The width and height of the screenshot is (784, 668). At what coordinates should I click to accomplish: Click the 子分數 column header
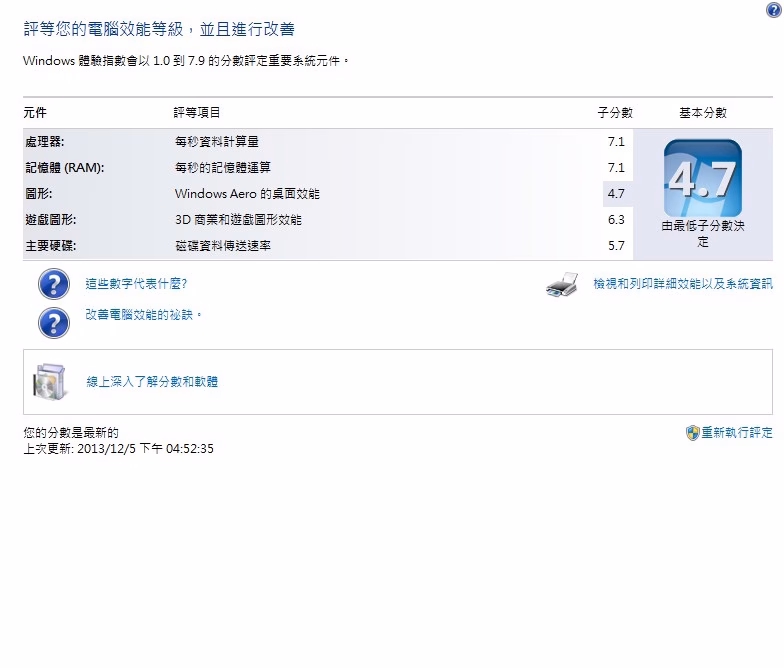(615, 112)
